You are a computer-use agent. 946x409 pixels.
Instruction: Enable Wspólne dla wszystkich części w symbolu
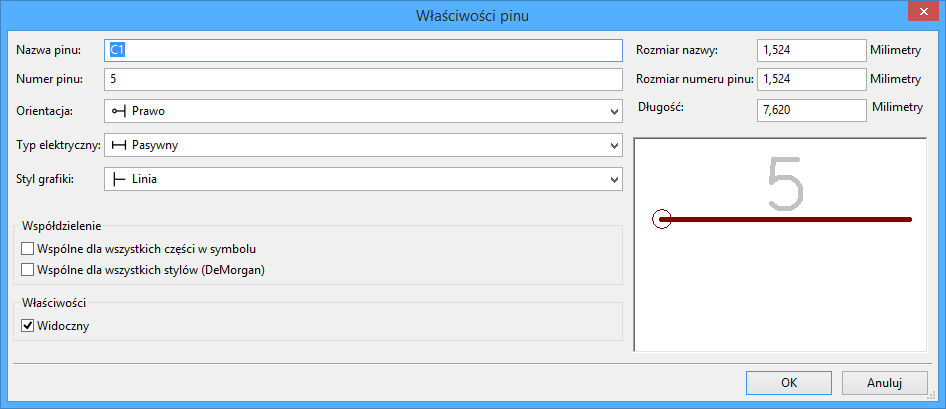click(x=27, y=248)
